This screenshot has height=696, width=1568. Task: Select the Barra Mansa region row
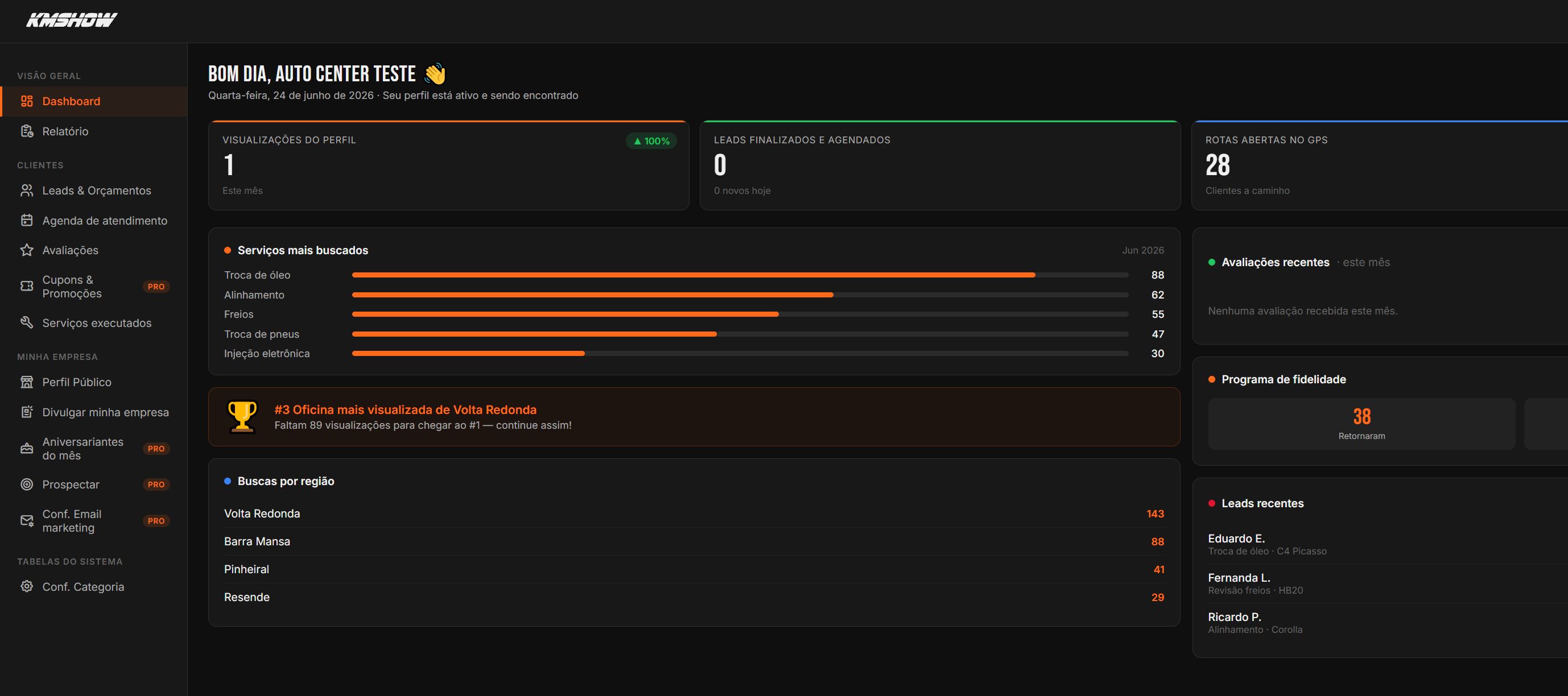pyautogui.click(x=694, y=541)
